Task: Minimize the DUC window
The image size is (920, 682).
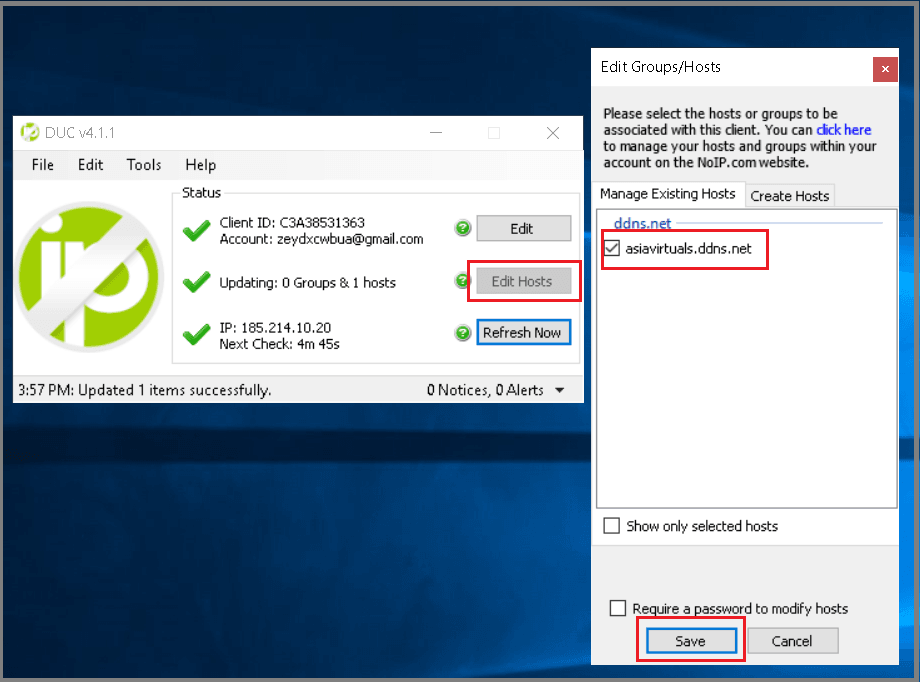Action: coord(435,133)
